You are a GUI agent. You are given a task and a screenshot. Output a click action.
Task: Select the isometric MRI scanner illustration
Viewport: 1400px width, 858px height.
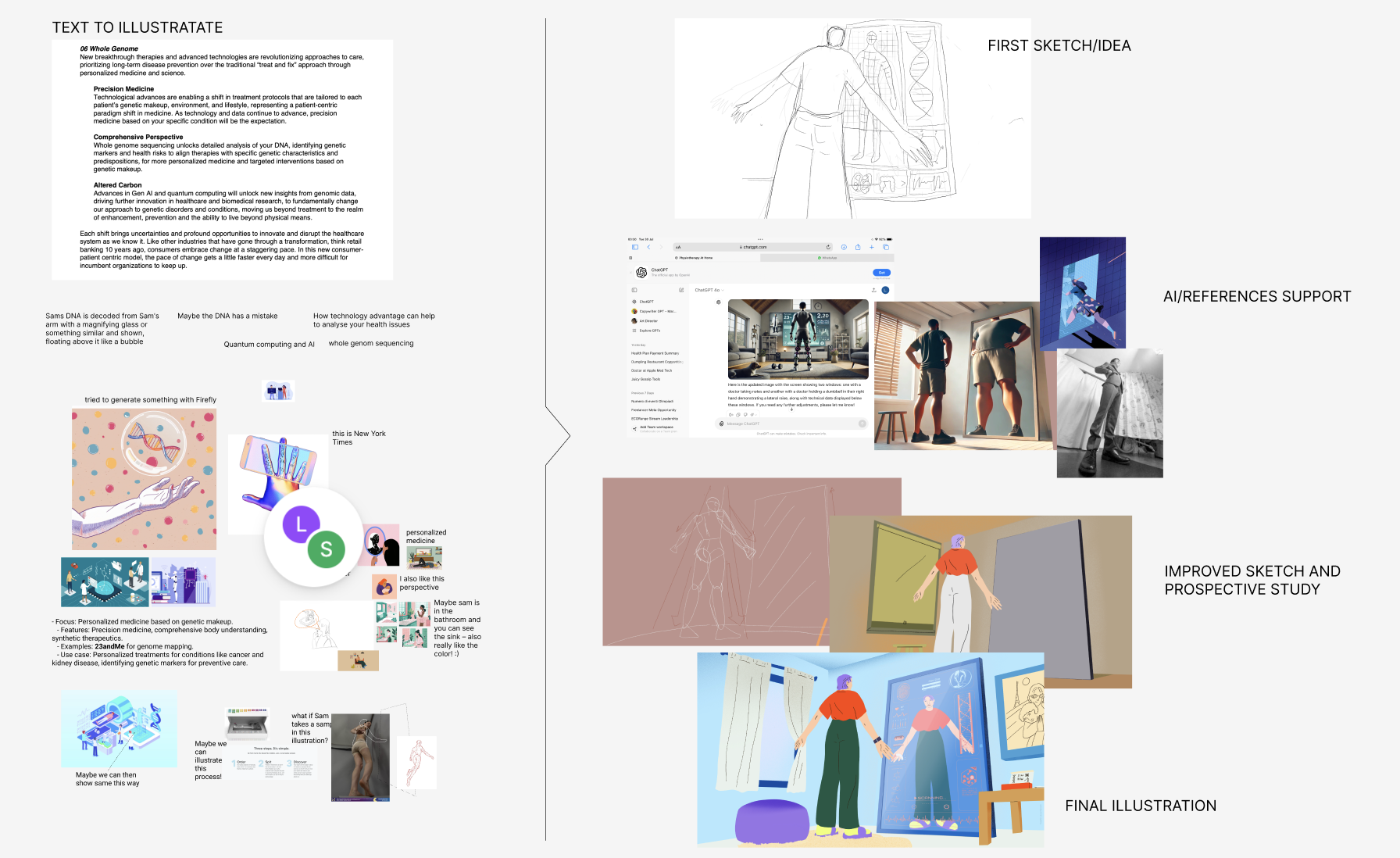119,729
